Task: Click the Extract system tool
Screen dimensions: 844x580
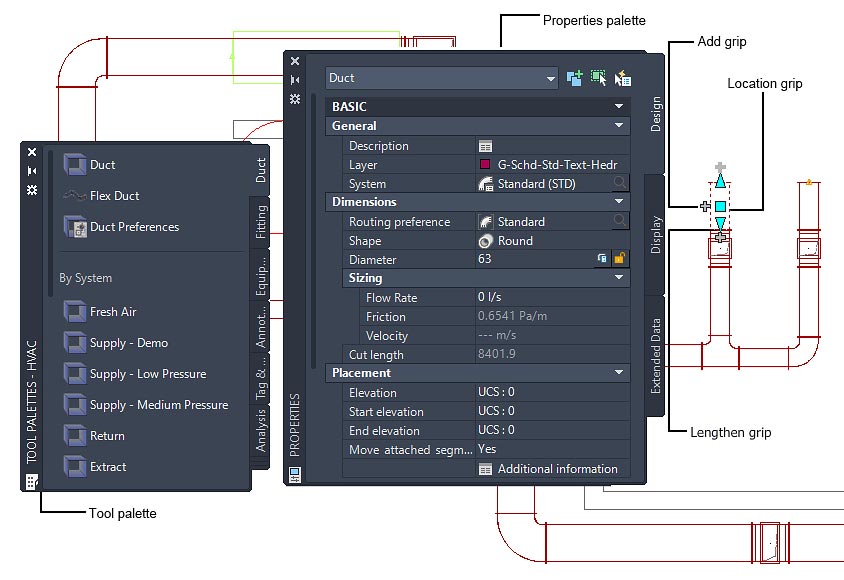Action: [108, 467]
